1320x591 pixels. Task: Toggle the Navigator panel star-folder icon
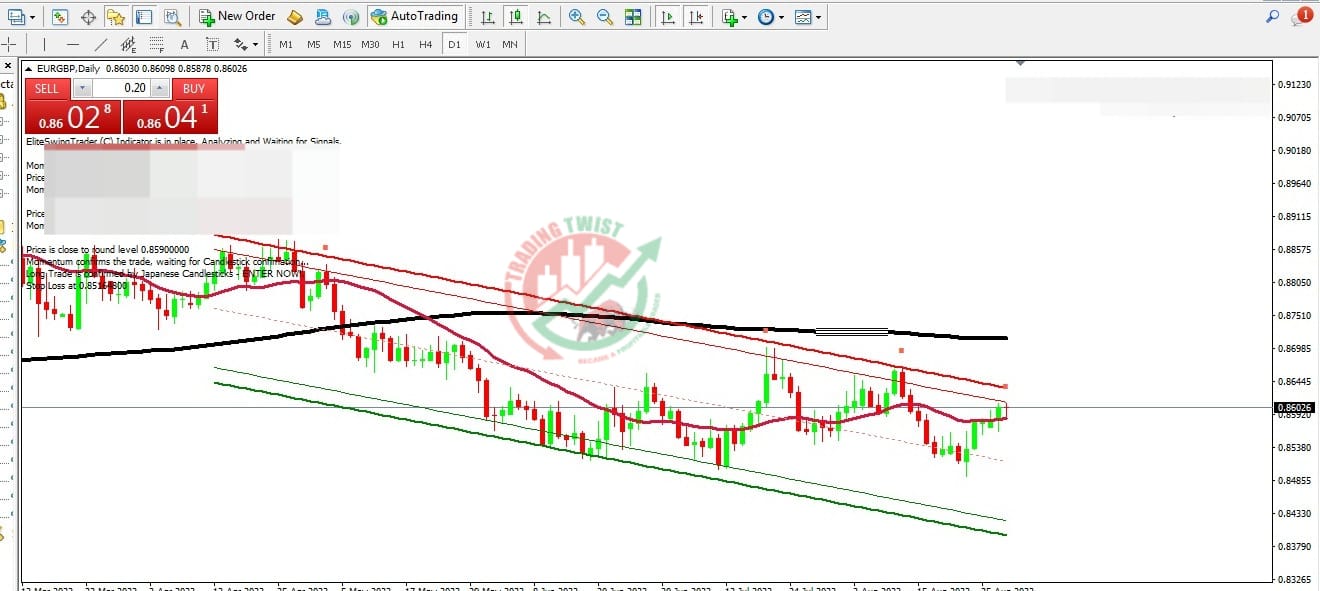point(116,17)
